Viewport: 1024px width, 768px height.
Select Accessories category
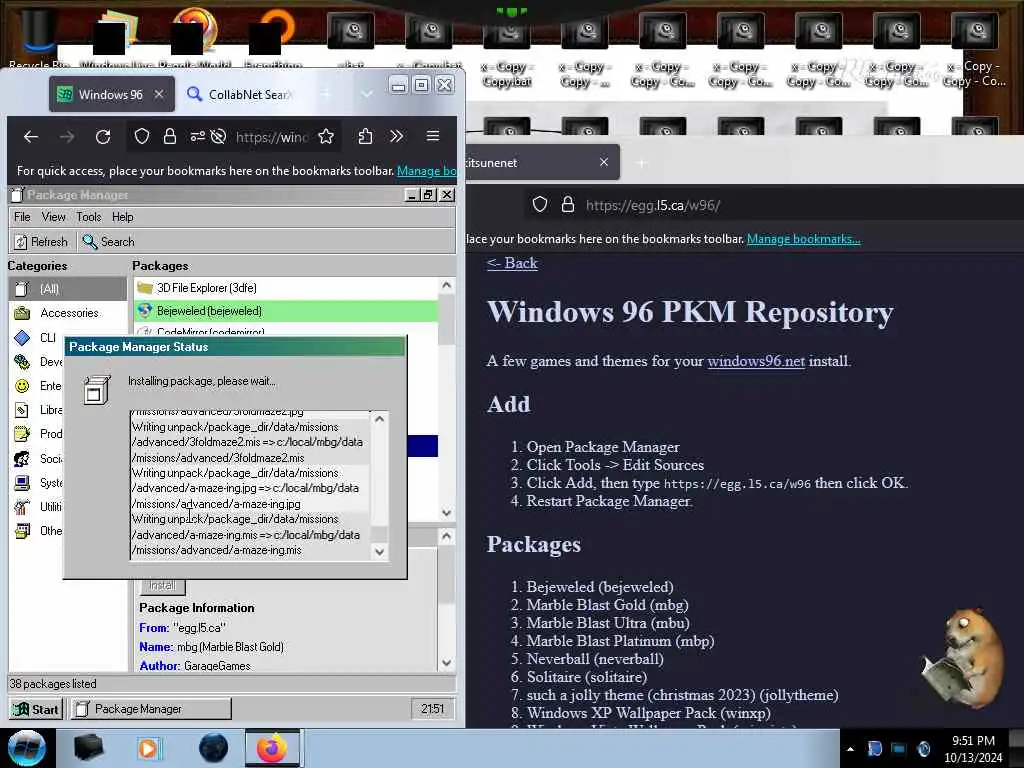[67, 313]
